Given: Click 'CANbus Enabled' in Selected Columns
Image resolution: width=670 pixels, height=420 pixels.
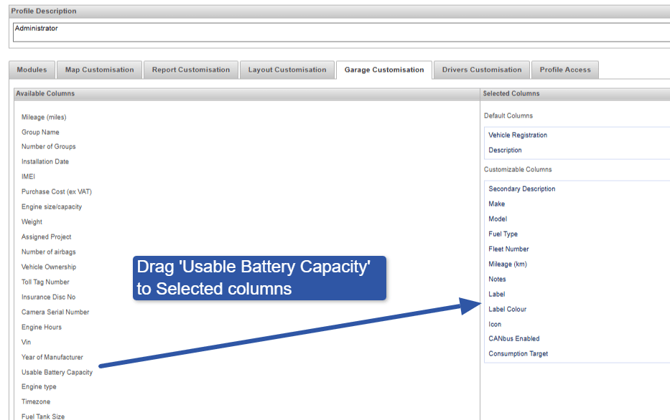Looking at the screenshot, I should pyautogui.click(x=513, y=339).
